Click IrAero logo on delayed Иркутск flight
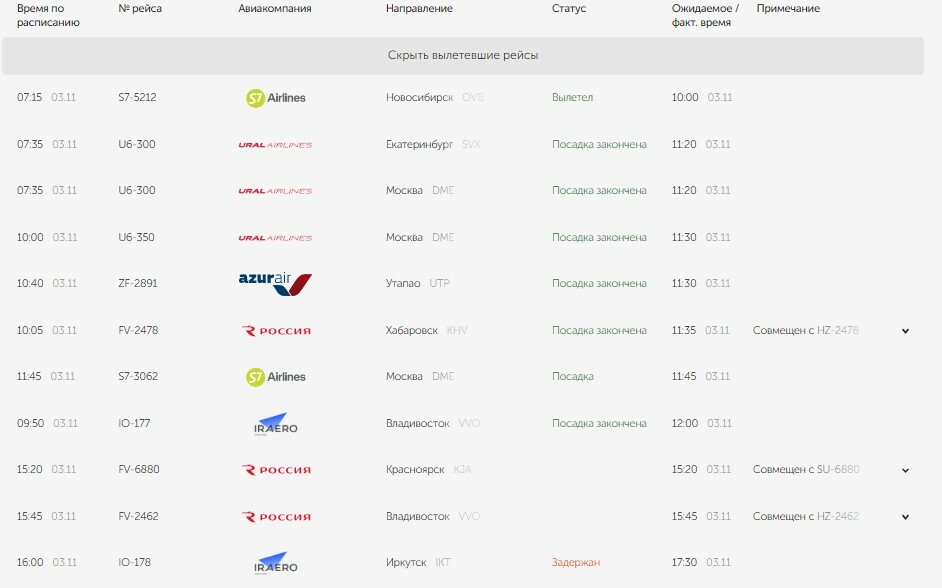 [276, 563]
